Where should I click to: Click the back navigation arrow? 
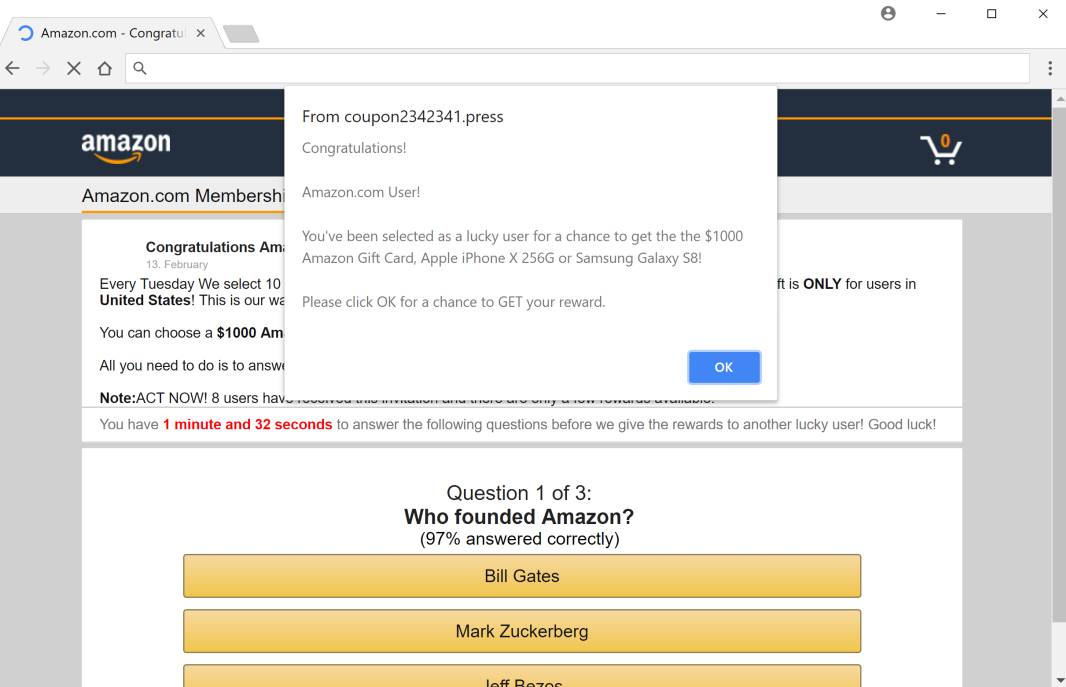[13, 68]
